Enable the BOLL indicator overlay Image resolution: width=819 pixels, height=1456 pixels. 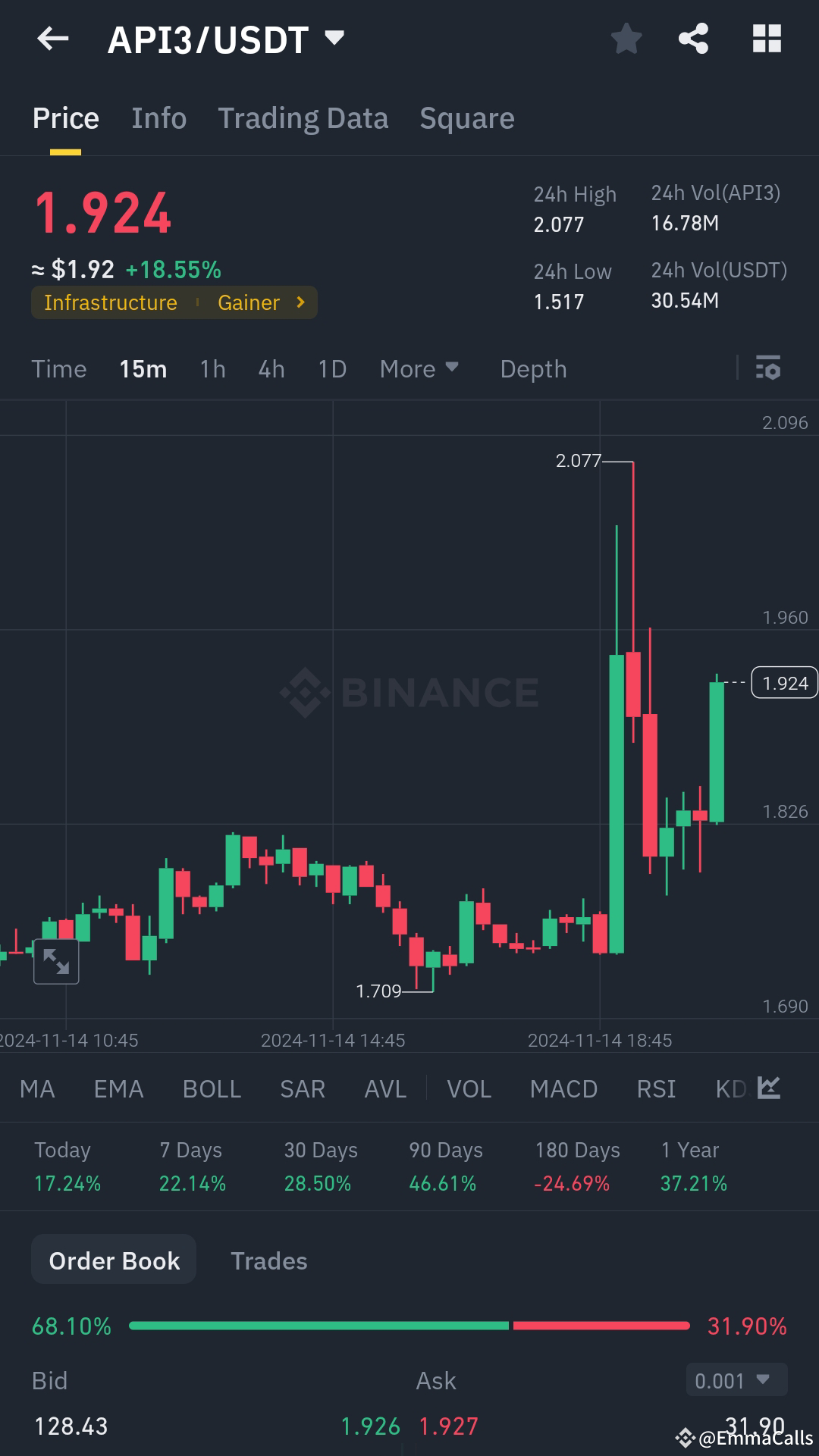(x=212, y=1088)
